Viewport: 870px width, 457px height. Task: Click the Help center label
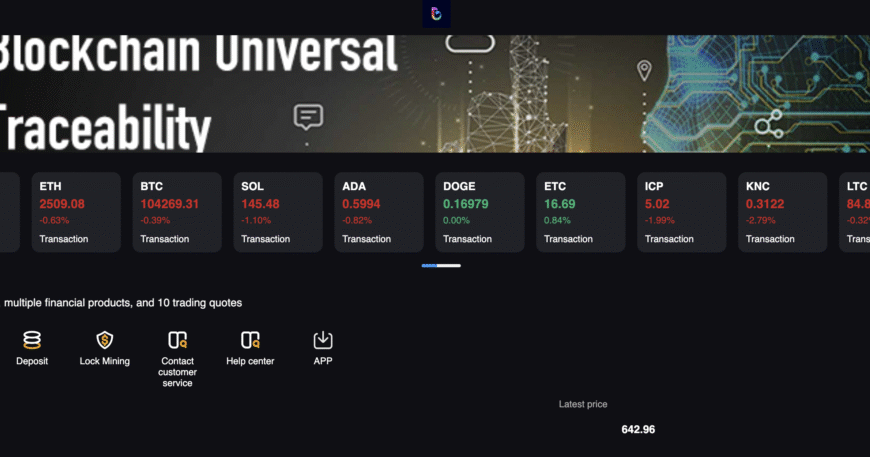pos(250,361)
